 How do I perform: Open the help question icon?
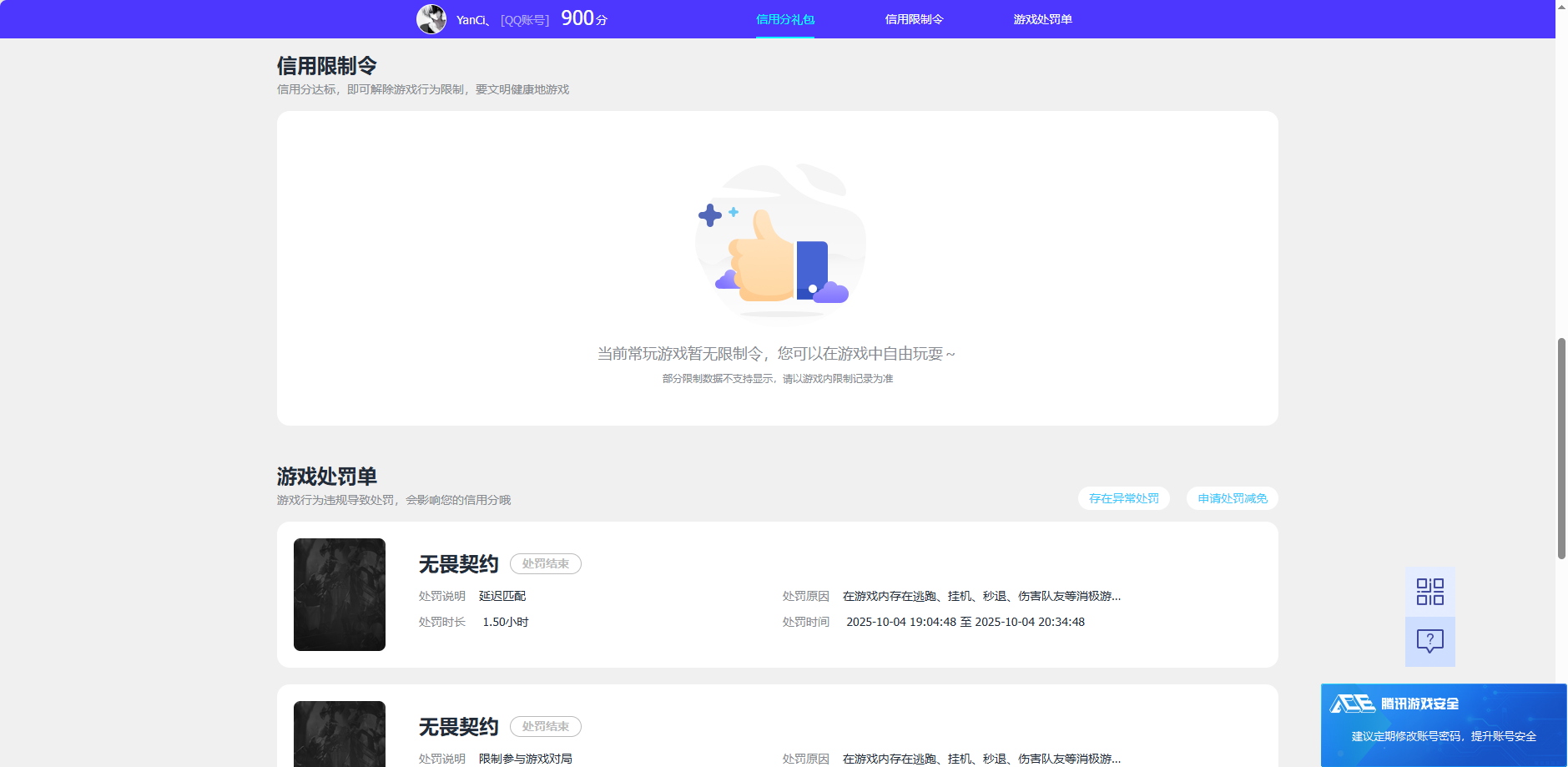pos(1429,641)
